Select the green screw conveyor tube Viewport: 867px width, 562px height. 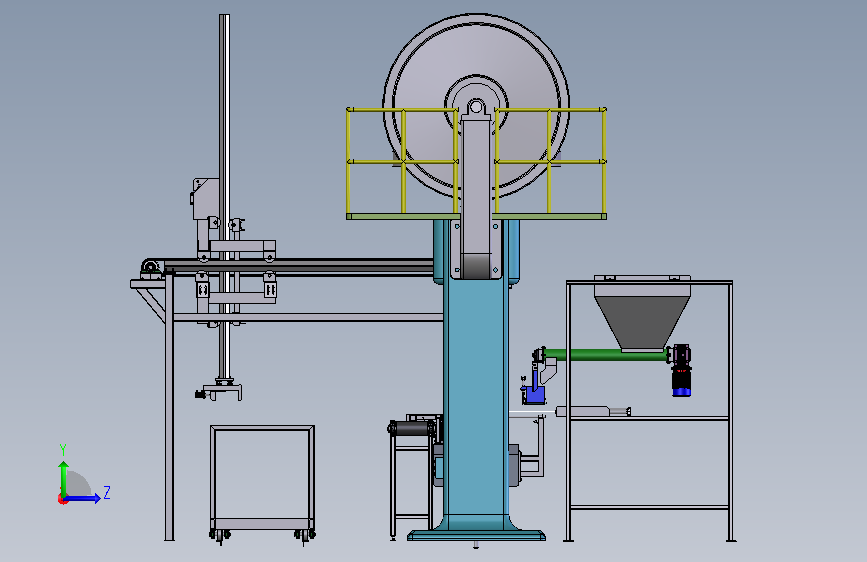607,355
